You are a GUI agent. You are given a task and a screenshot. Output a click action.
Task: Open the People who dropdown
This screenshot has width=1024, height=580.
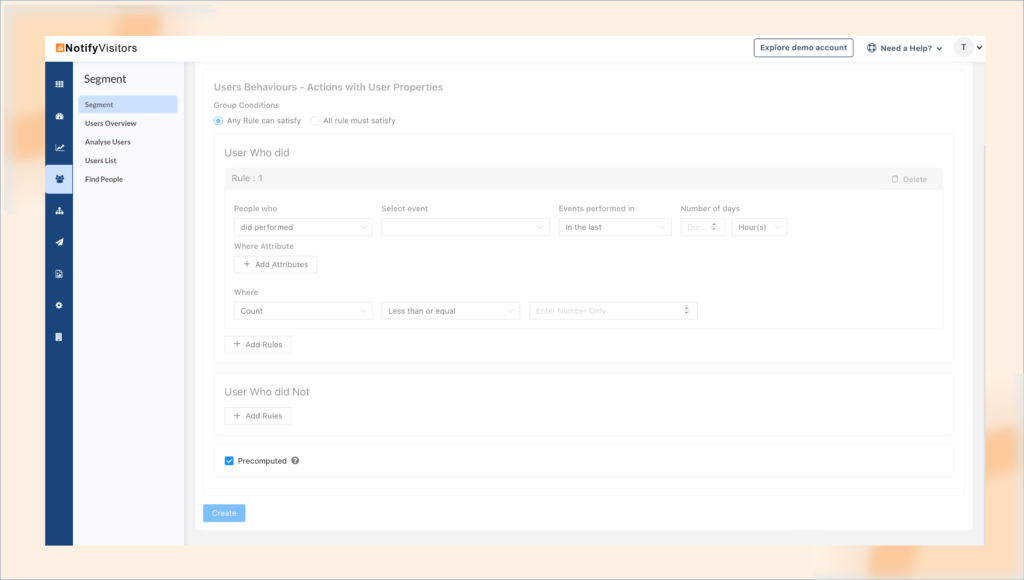point(303,227)
